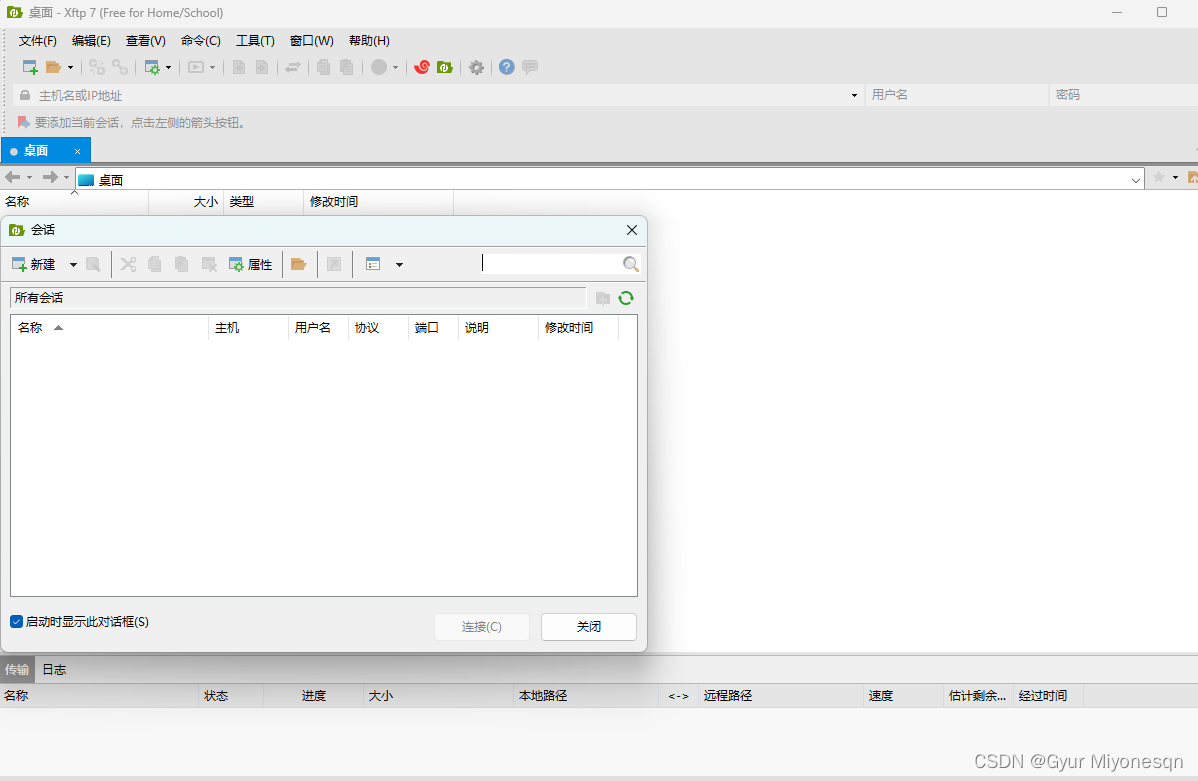Expand the grayed circle icon dropdown arrow
Image resolution: width=1198 pixels, height=781 pixels.
point(395,67)
